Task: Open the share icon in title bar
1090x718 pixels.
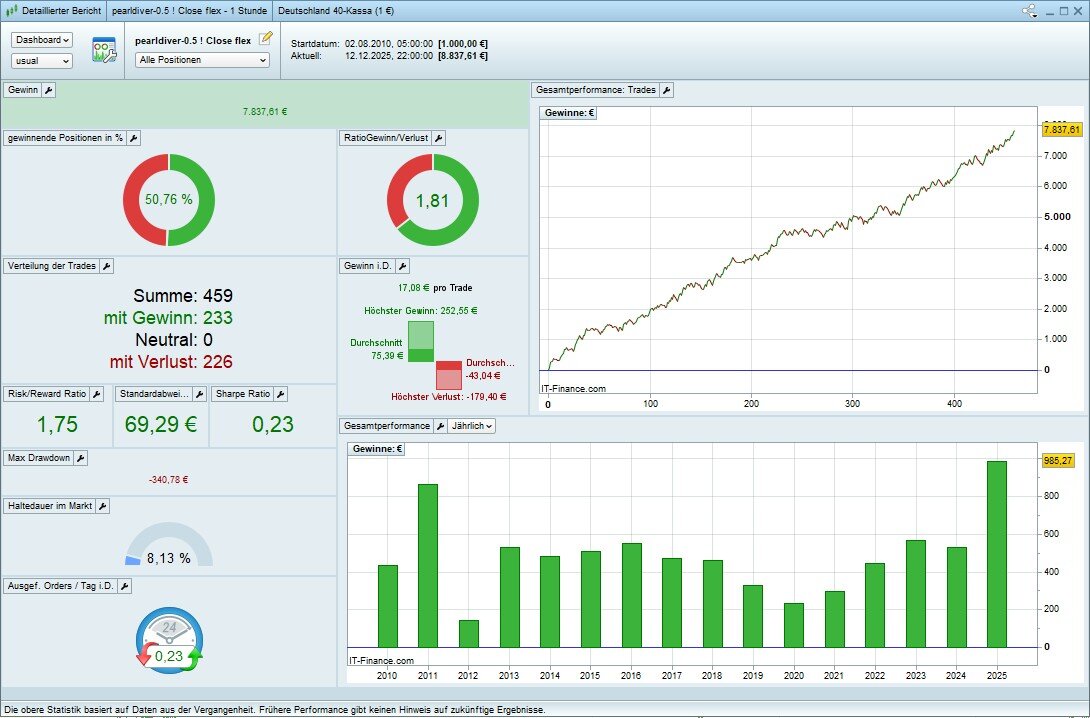Action: click(1029, 11)
